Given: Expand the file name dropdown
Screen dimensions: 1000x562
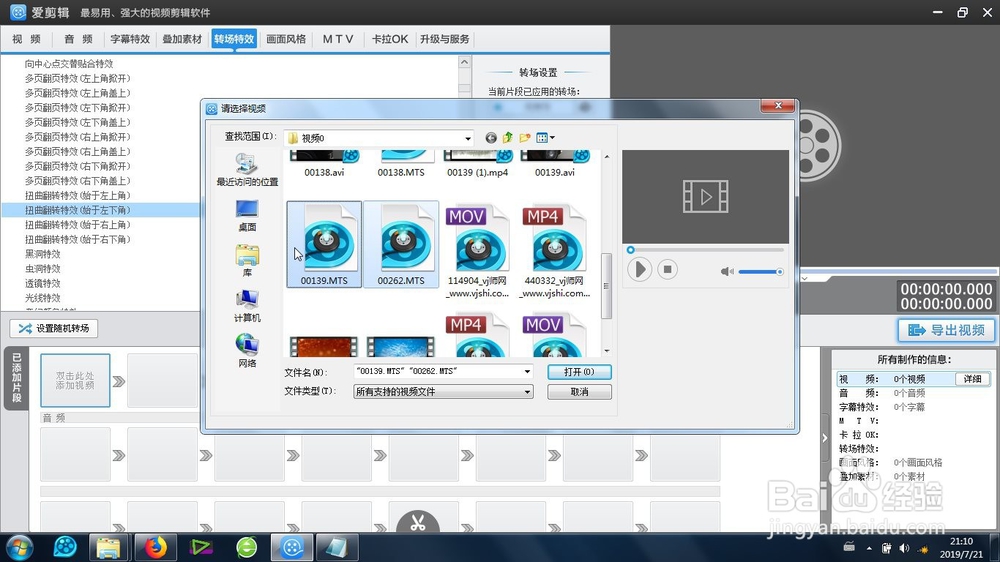Looking at the screenshot, I should pos(527,371).
